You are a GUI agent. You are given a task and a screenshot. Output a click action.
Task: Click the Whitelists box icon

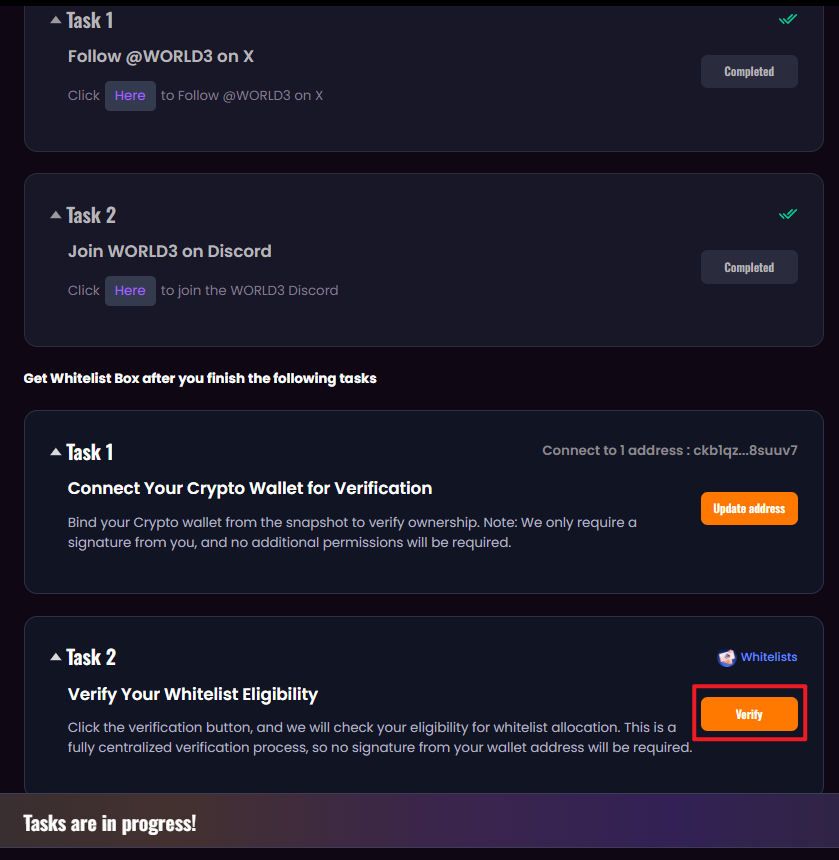727,657
